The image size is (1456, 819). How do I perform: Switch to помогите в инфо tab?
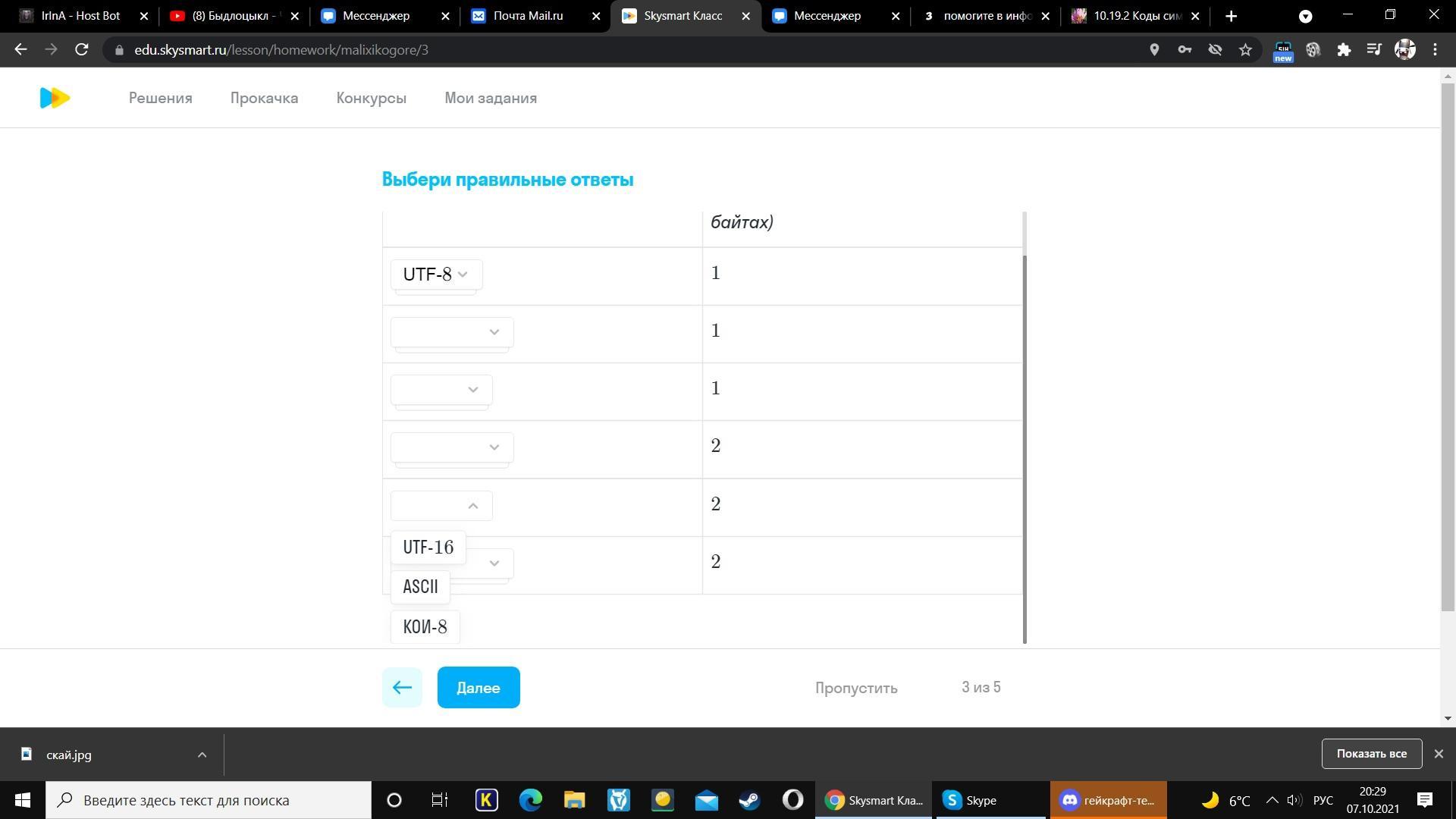[987, 16]
